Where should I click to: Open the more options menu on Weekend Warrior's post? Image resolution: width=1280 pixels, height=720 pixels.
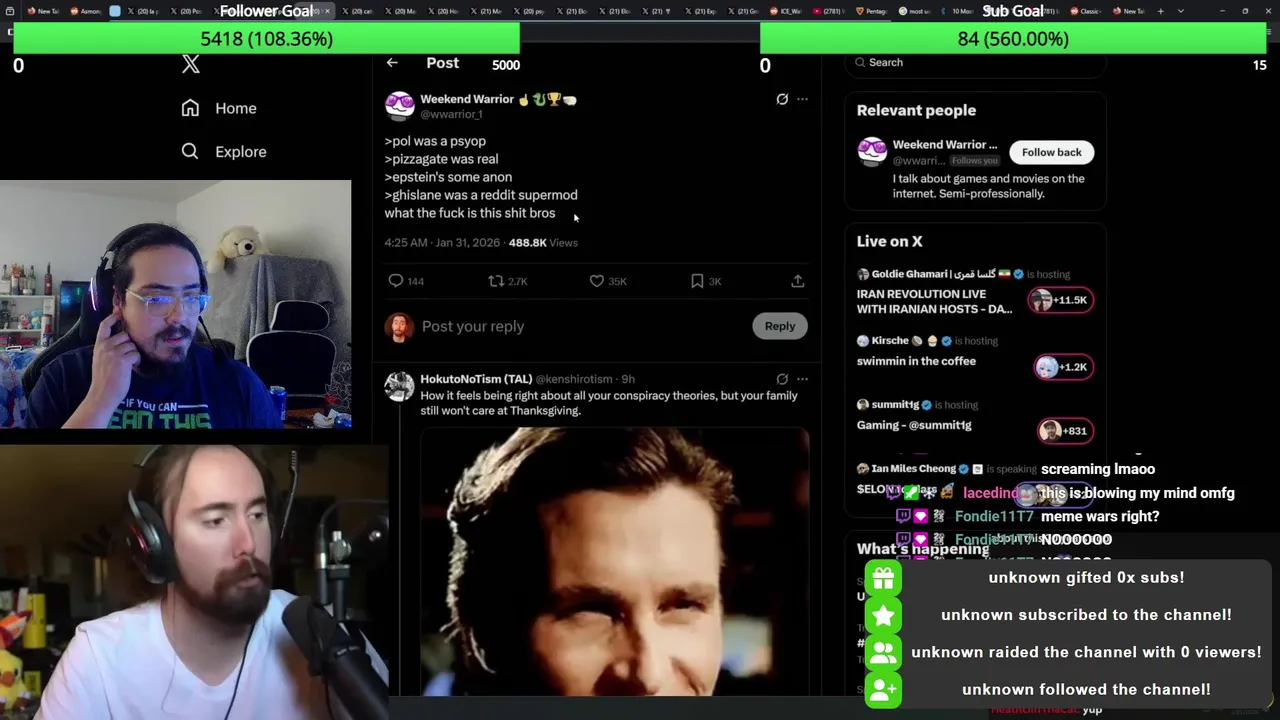click(802, 99)
